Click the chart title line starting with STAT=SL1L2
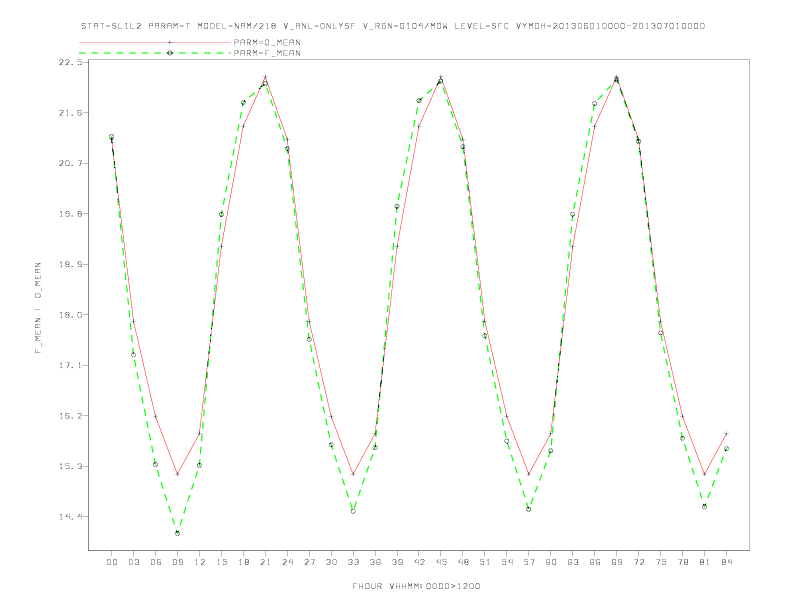 392,26
